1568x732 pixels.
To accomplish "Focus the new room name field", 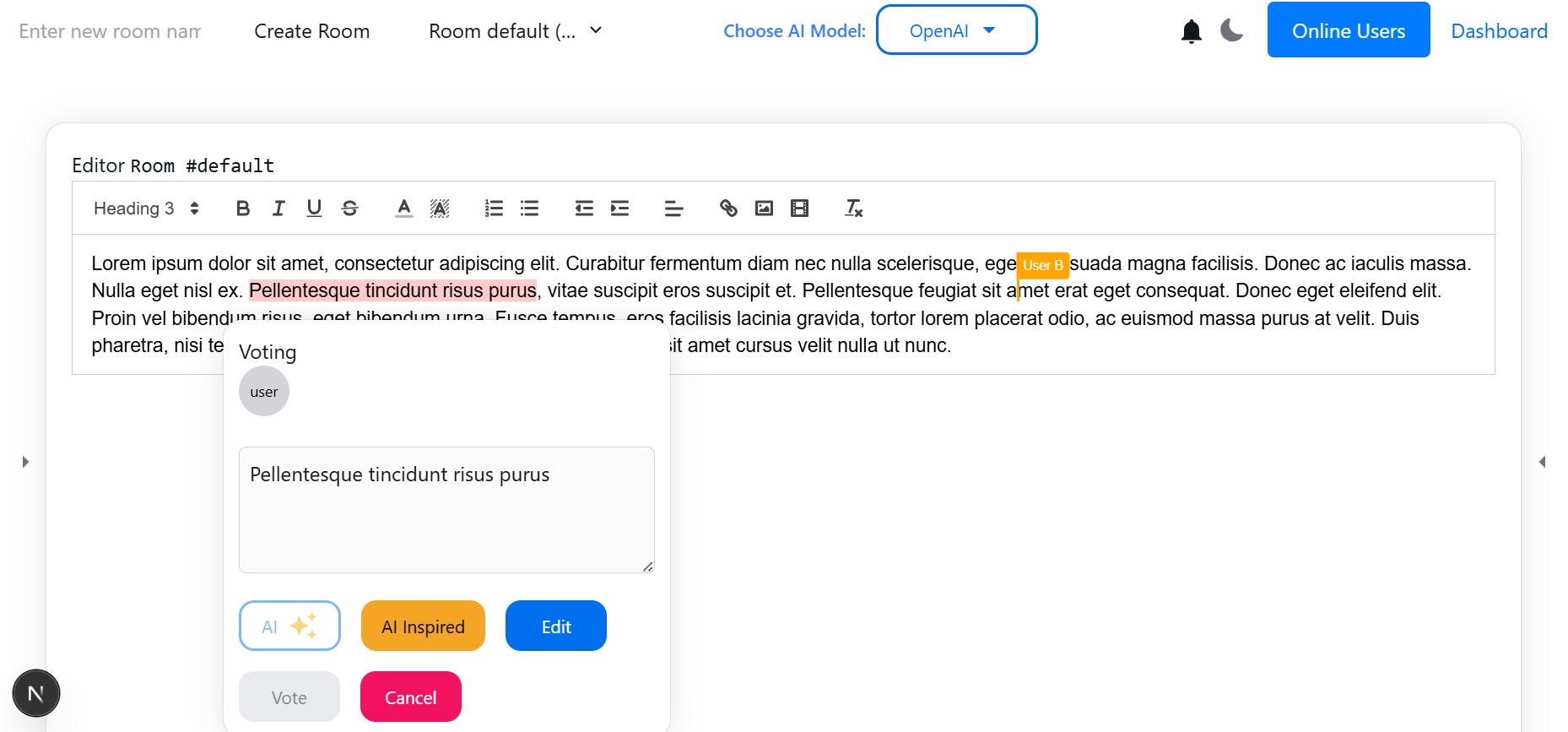I will tap(110, 31).
